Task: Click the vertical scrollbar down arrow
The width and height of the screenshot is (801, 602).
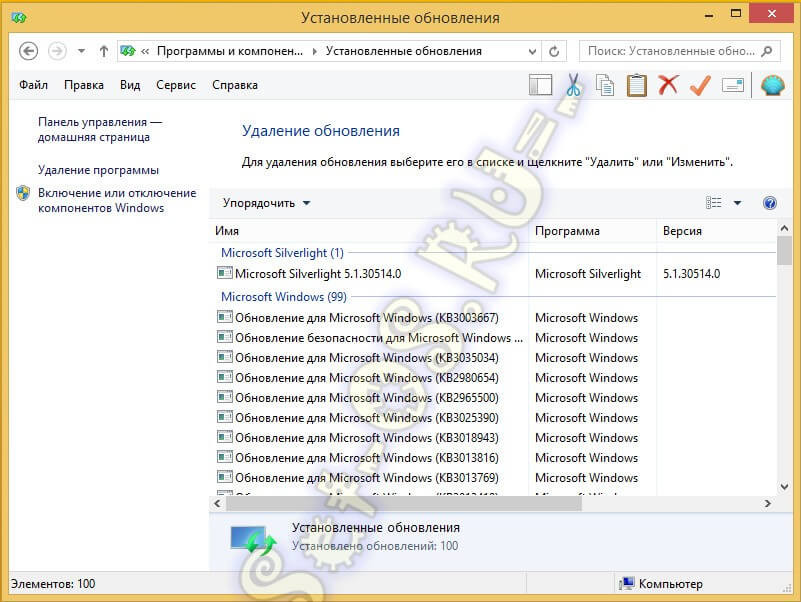Action: tap(784, 487)
